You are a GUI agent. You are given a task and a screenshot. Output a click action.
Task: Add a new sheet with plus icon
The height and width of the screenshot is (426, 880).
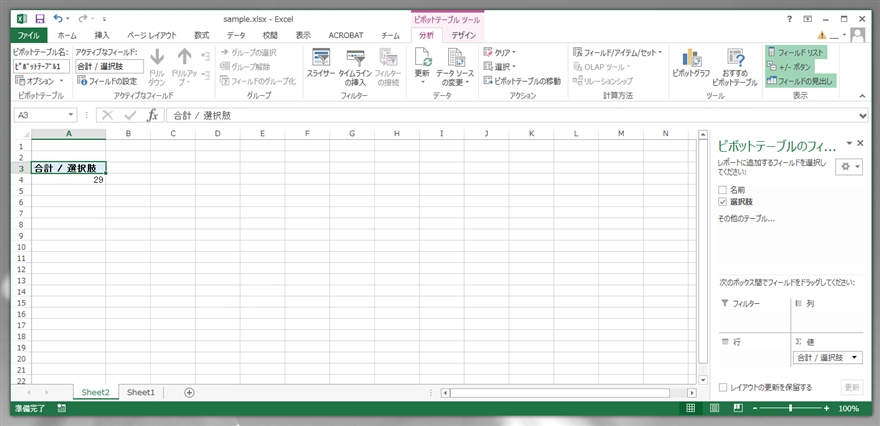click(x=189, y=392)
